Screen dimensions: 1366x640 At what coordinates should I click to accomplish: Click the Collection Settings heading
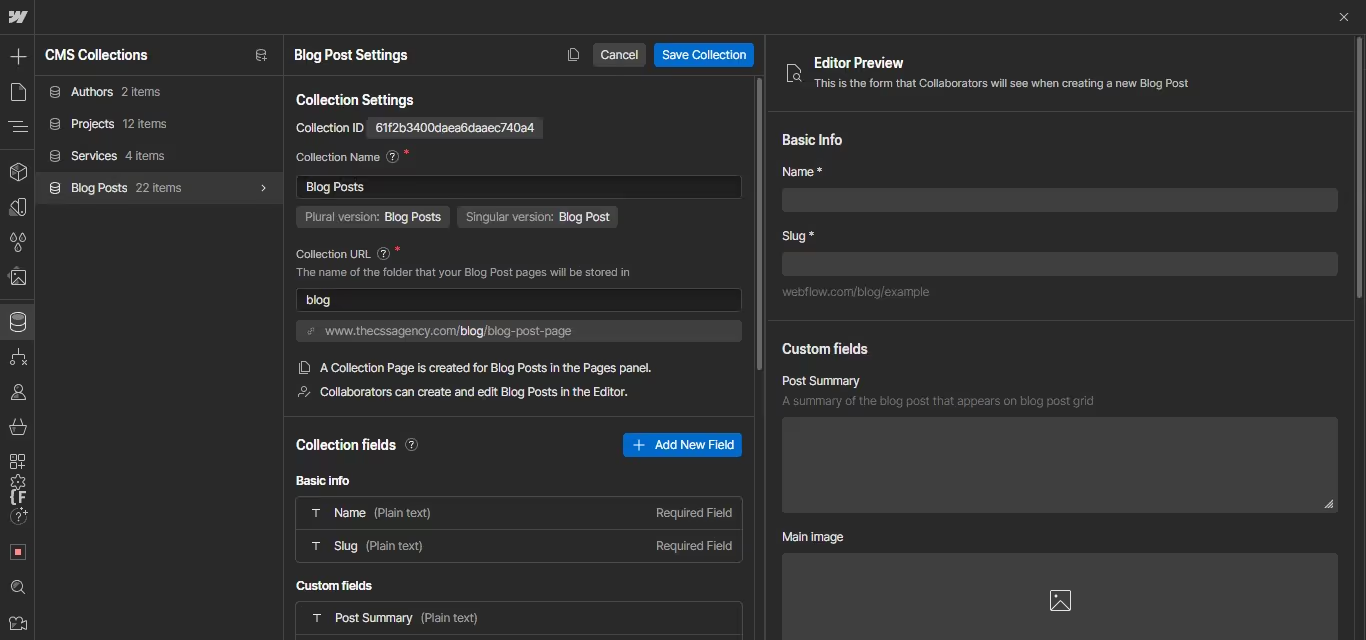[354, 100]
